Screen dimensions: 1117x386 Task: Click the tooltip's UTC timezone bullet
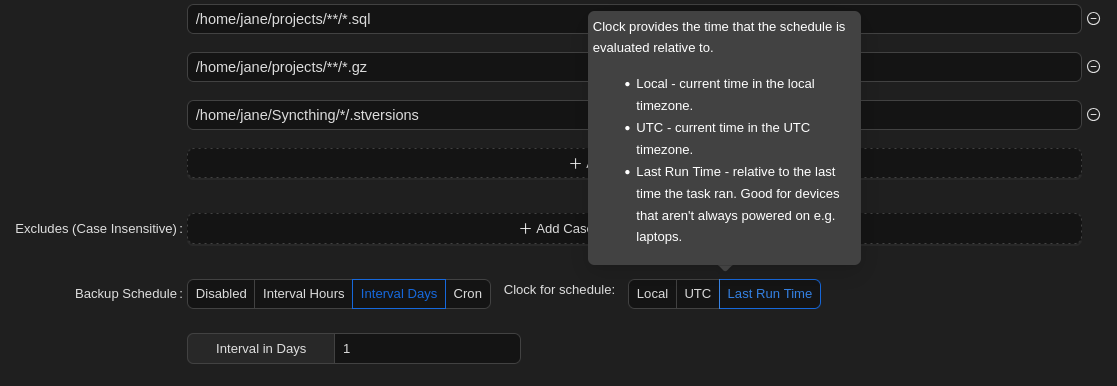click(723, 139)
